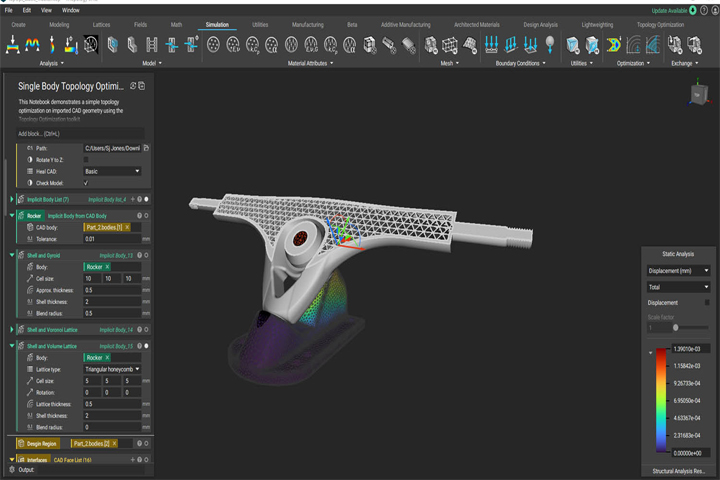720x480 pixels.
Task: Click the sphere point-load boundary condition icon
Action: (550, 45)
